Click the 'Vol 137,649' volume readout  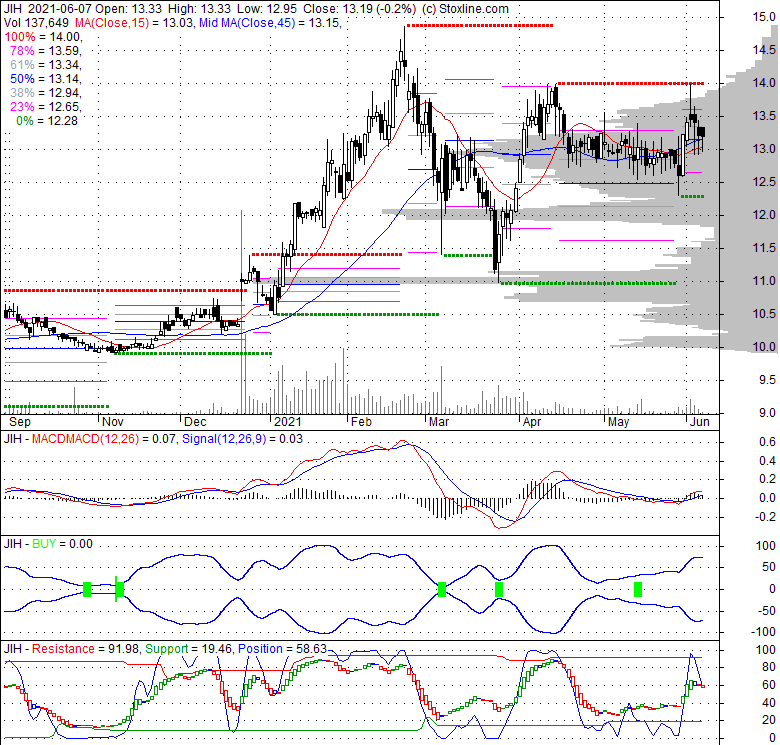tap(36, 23)
